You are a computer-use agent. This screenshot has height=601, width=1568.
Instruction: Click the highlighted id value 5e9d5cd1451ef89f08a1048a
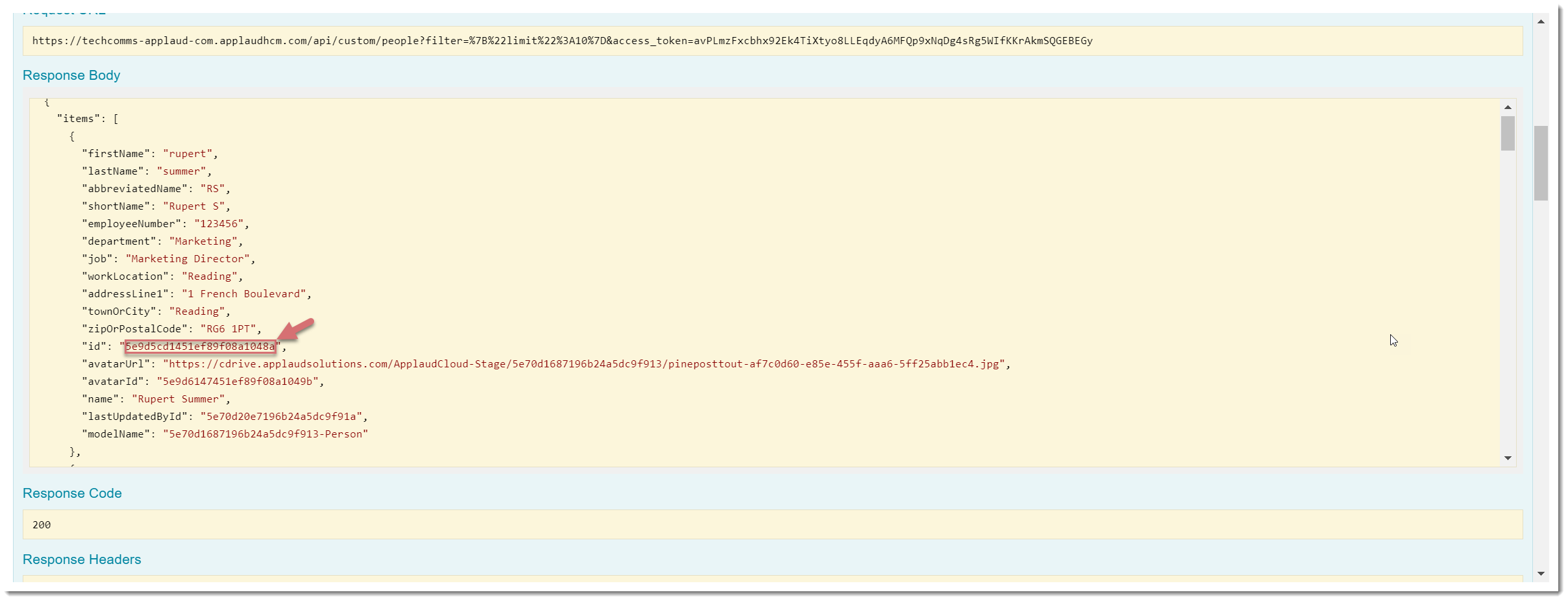click(x=200, y=347)
